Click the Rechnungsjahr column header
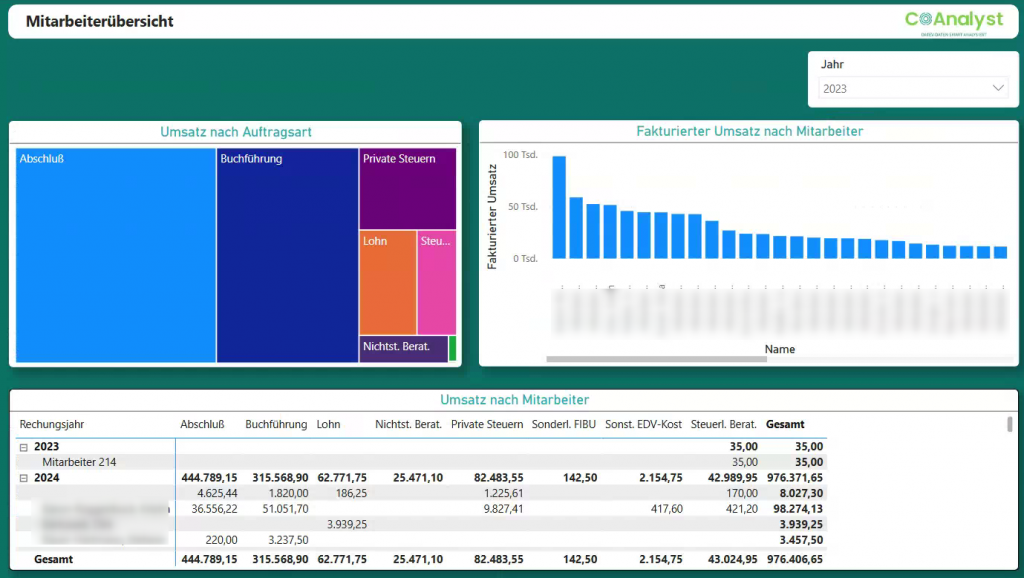1024x578 pixels. 54,424
